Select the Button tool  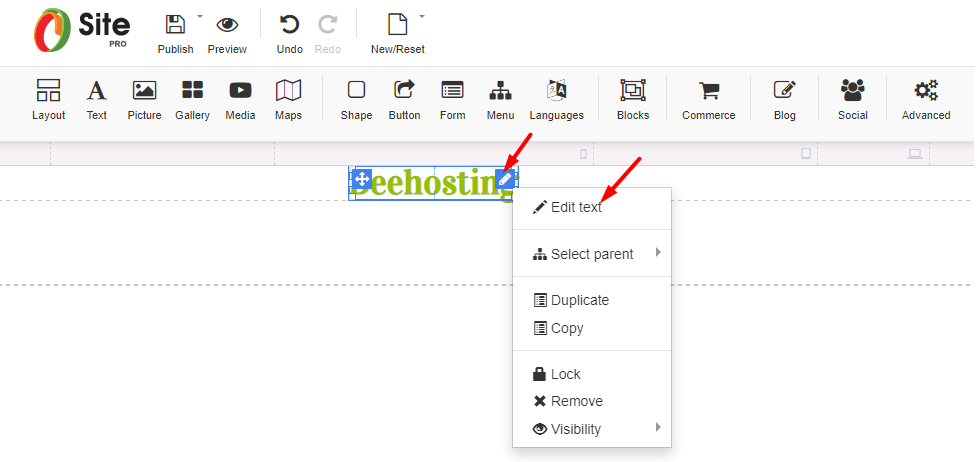tap(404, 99)
